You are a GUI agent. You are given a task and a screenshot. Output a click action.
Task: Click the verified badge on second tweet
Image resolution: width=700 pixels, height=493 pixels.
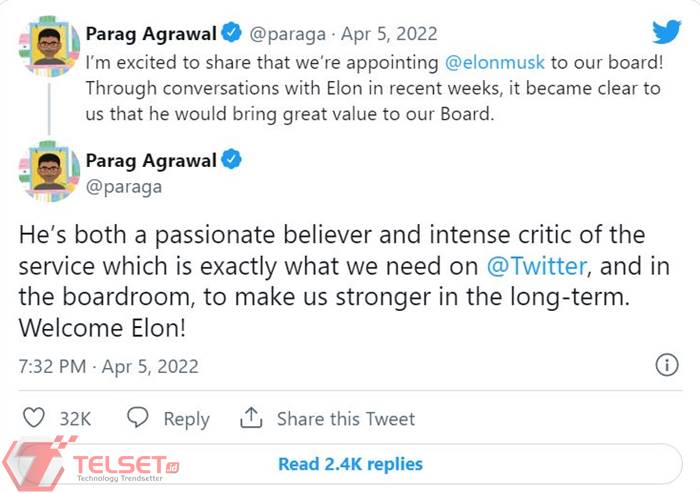pyautogui.click(x=232, y=159)
